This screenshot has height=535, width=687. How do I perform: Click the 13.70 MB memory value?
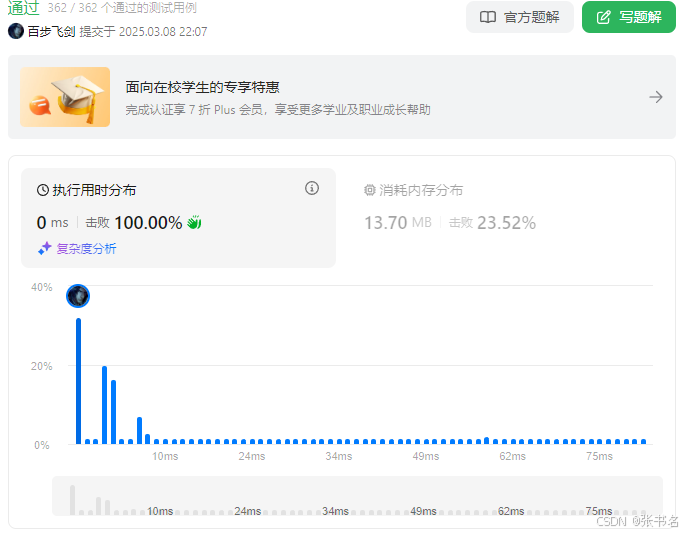pos(398,223)
